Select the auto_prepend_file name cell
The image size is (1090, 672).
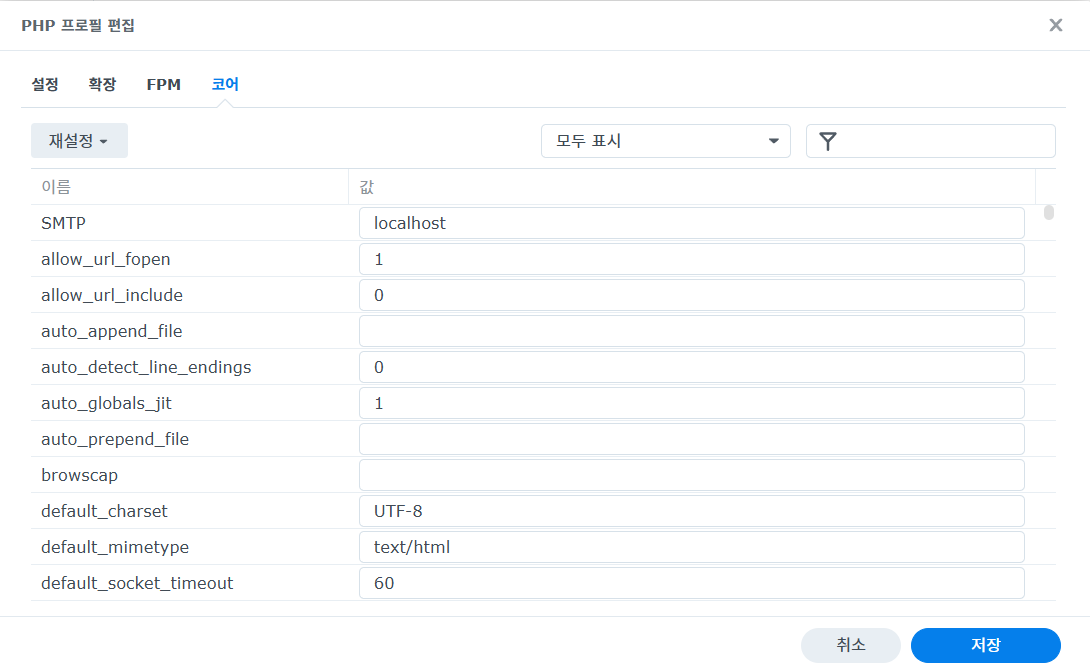tap(189, 439)
